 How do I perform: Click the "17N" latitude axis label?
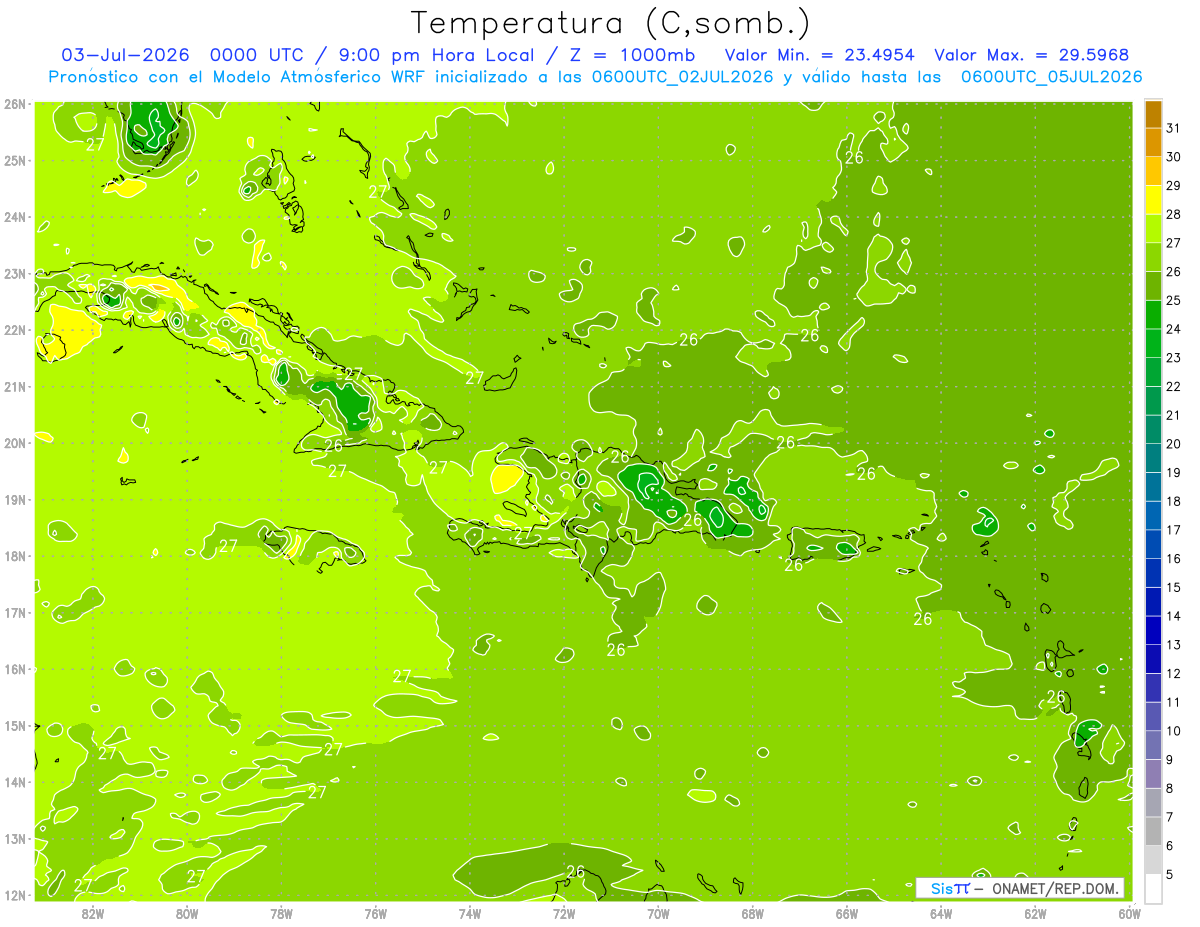click(x=14, y=612)
